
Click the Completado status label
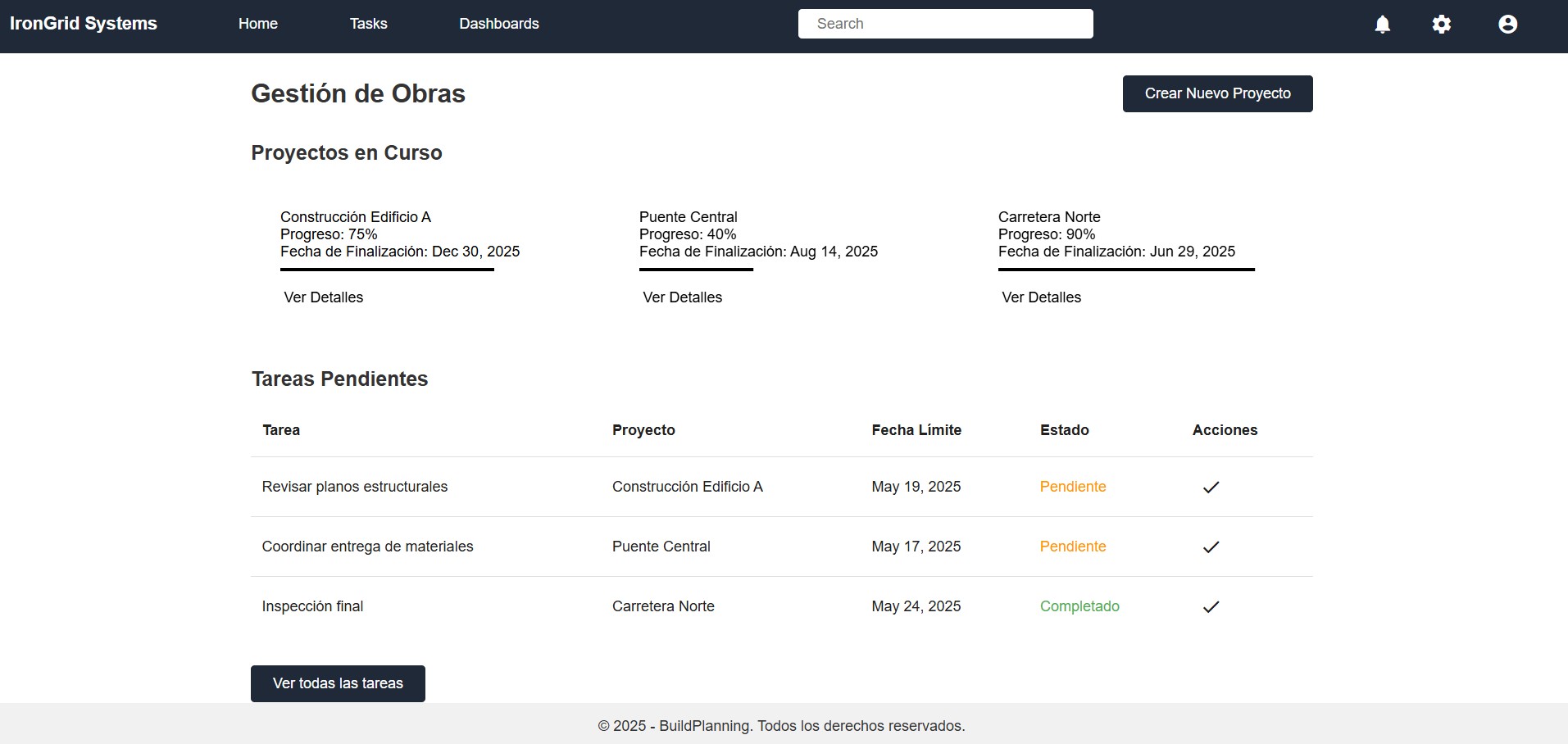point(1079,606)
